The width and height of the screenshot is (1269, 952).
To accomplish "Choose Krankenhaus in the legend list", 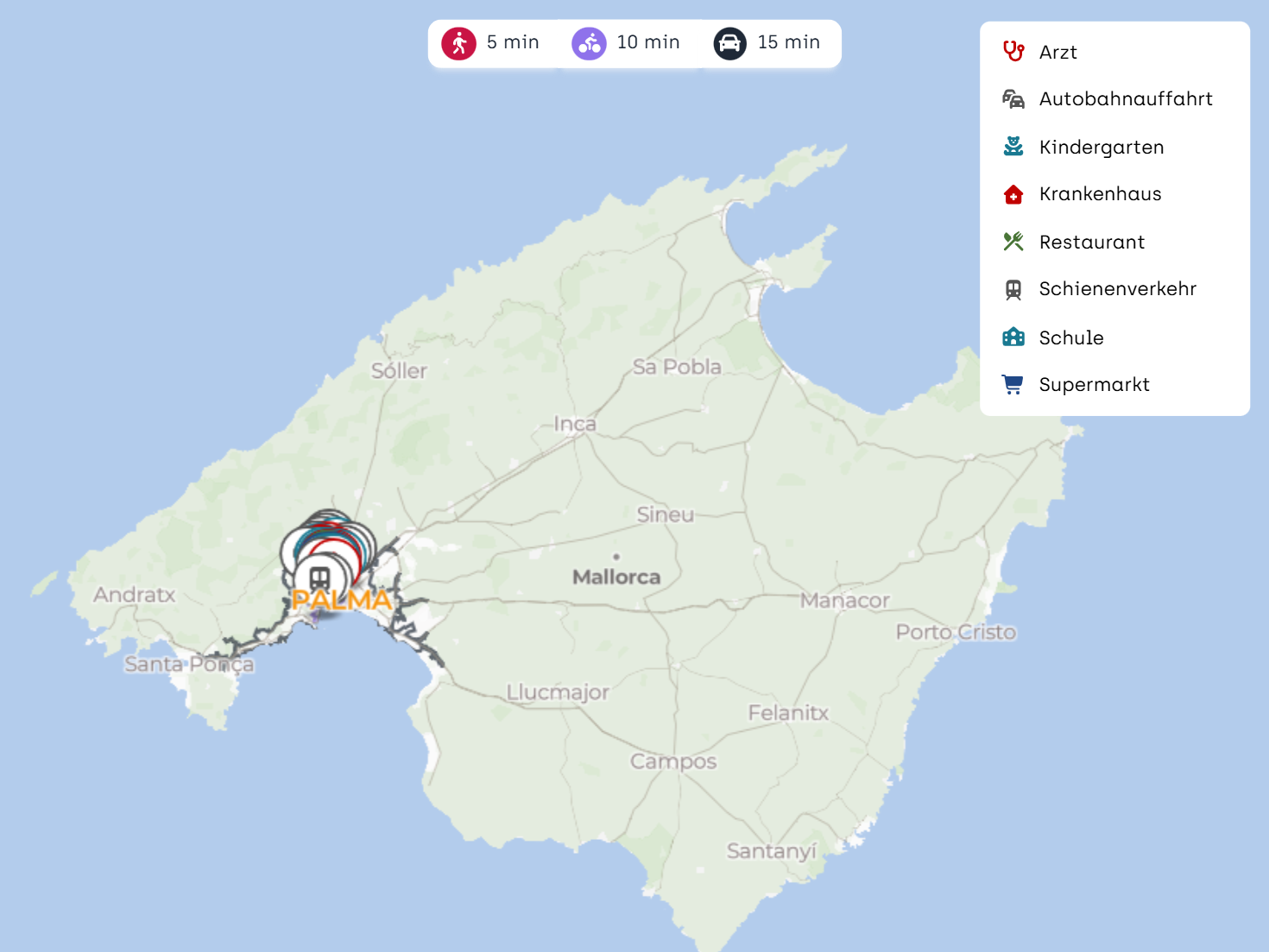I will 1100,194.
